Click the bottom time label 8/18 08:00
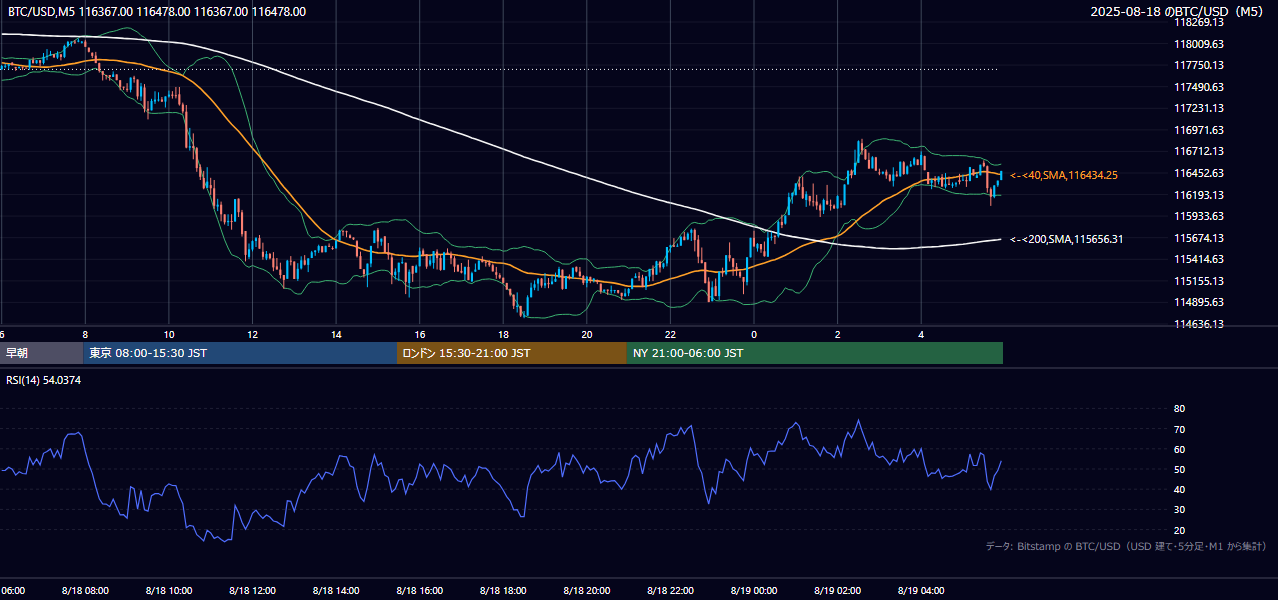This screenshot has height=600, width=1278. (84, 590)
